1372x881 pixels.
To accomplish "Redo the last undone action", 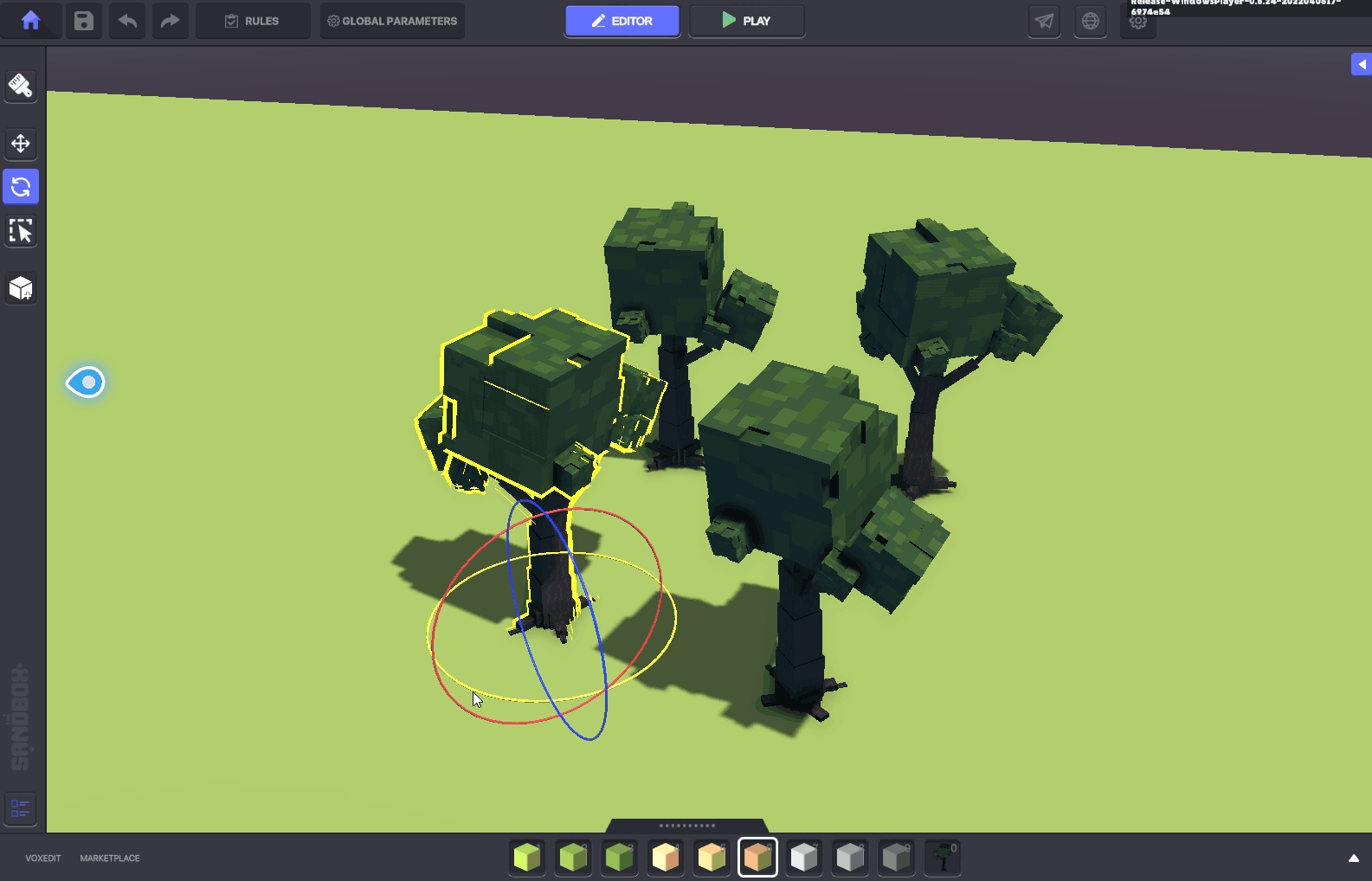I will pyautogui.click(x=171, y=21).
